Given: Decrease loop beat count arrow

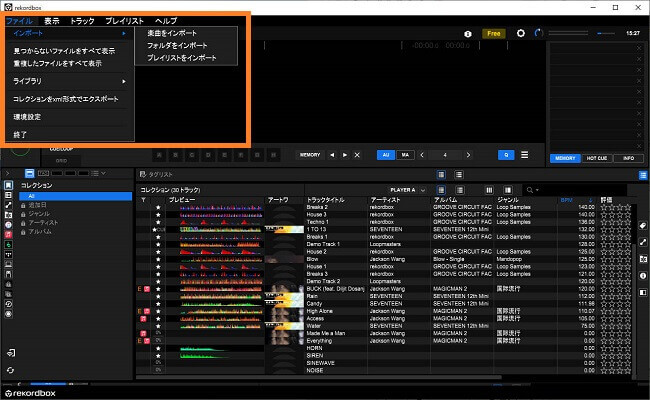Looking at the screenshot, I should (x=422, y=155).
